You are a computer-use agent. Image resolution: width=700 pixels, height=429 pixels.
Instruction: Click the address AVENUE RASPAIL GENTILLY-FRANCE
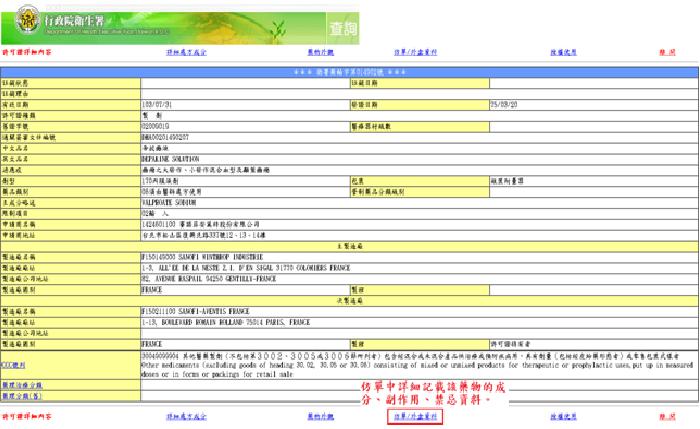coord(209,279)
